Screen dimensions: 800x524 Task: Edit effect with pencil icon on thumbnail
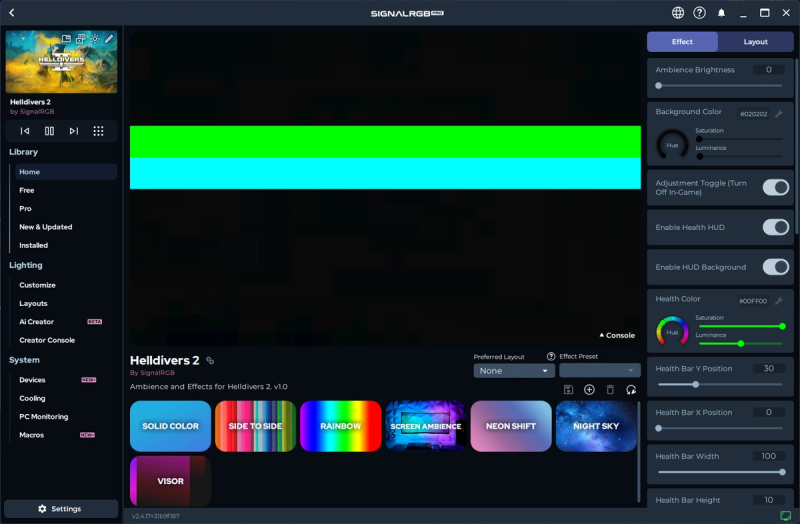click(x=109, y=38)
